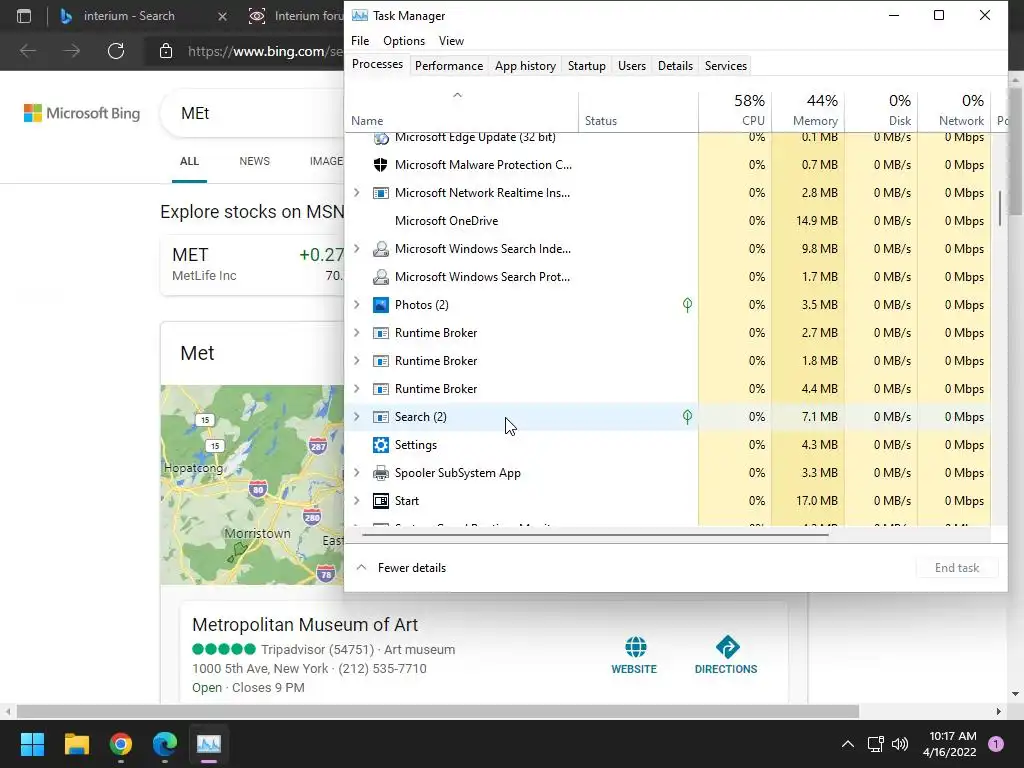Click the Spooler SubSystem App printer icon
1024x768 pixels.
380,473
